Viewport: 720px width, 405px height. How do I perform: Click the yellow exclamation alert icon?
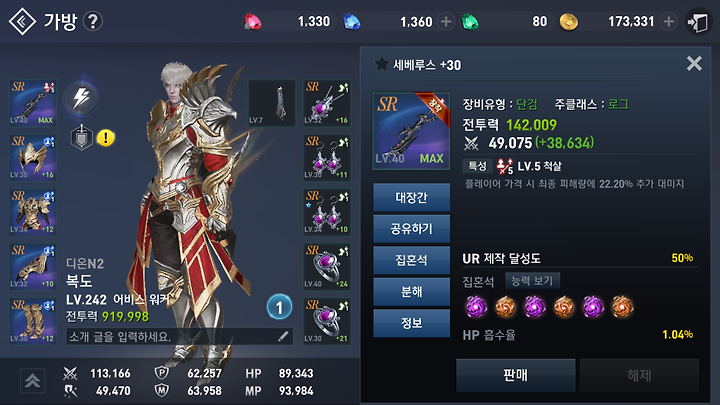[106, 138]
